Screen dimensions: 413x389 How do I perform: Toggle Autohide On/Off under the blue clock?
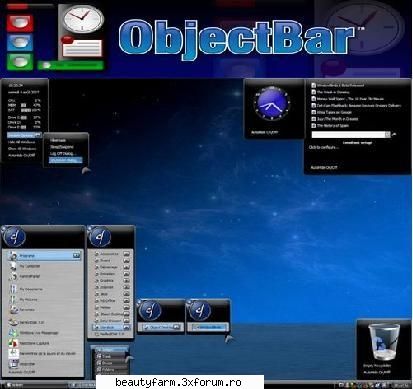pos(264,132)
